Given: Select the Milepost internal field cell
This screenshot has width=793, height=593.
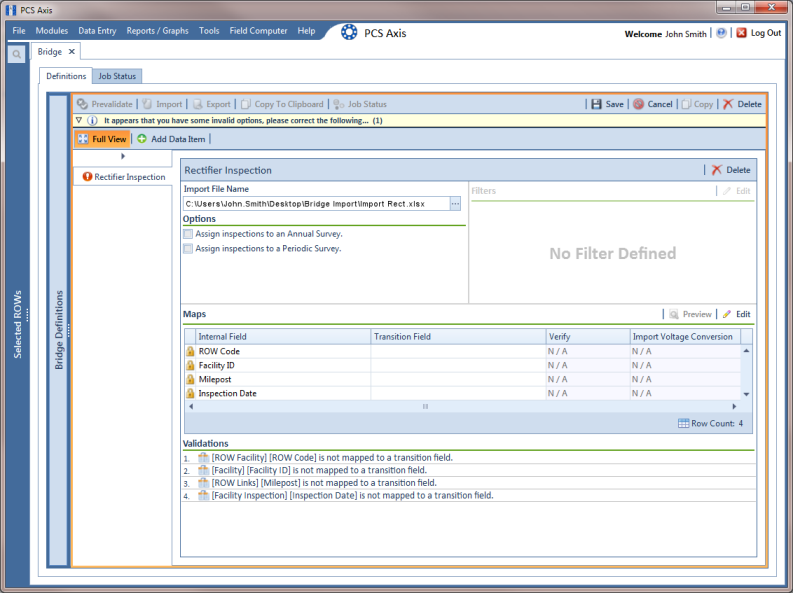Looking at the screenshot, I should tap(283, 380).
